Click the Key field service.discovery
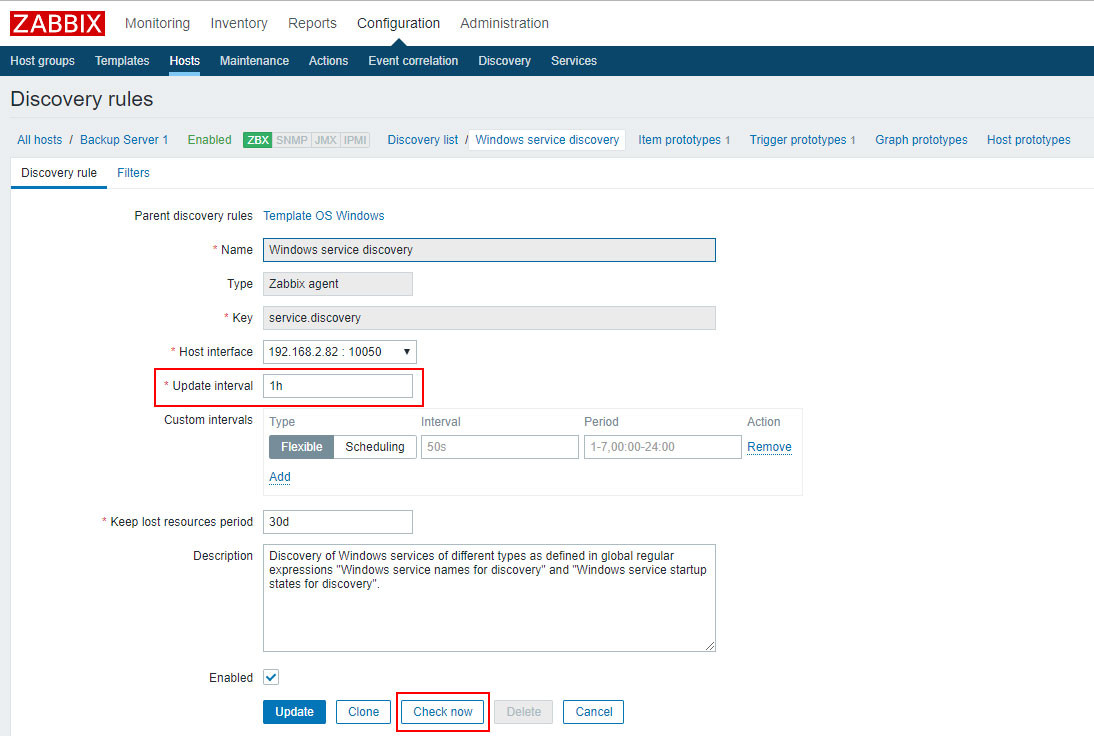The image size is (1094, 736). [x=489, y=317]
